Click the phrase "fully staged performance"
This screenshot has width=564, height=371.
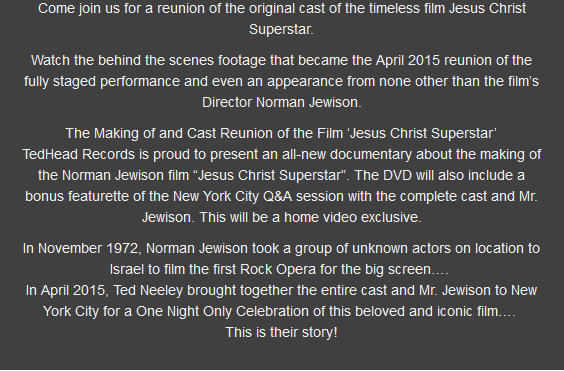(x=102, y=82)
